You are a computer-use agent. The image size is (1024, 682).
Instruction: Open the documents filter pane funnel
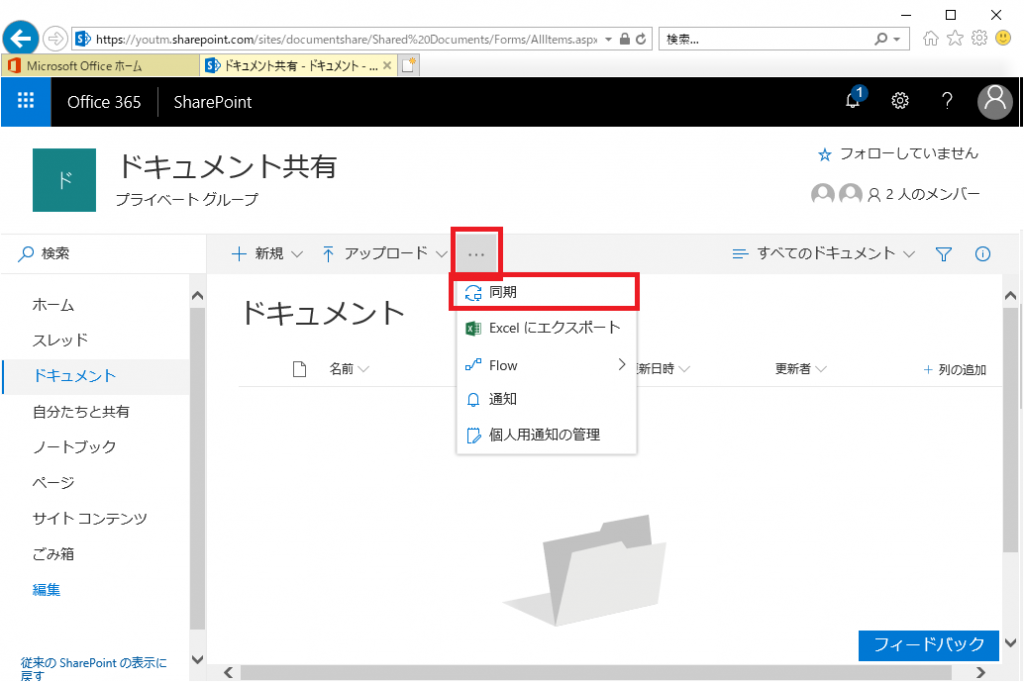[x=943, y=253]
